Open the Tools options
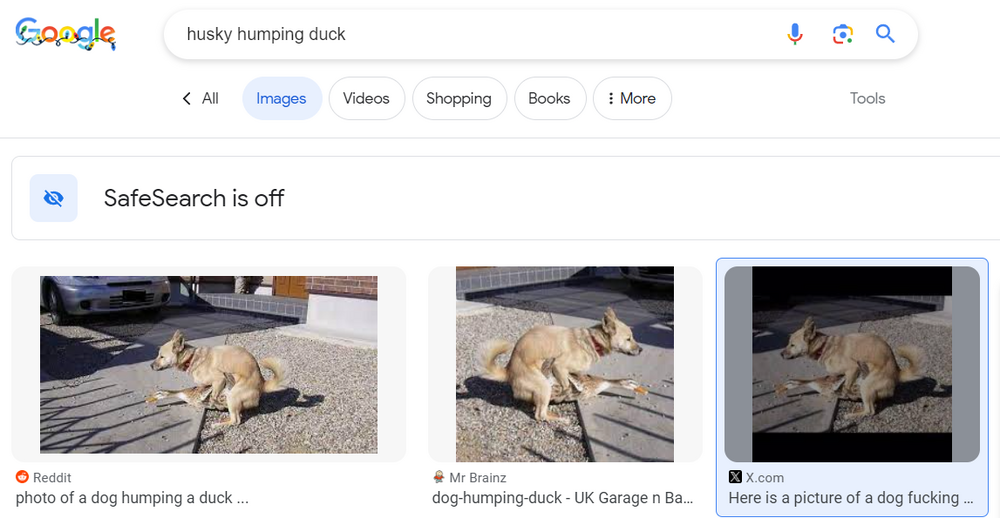The height and width of the screenshot is (518, 1000). pos(867,98)
